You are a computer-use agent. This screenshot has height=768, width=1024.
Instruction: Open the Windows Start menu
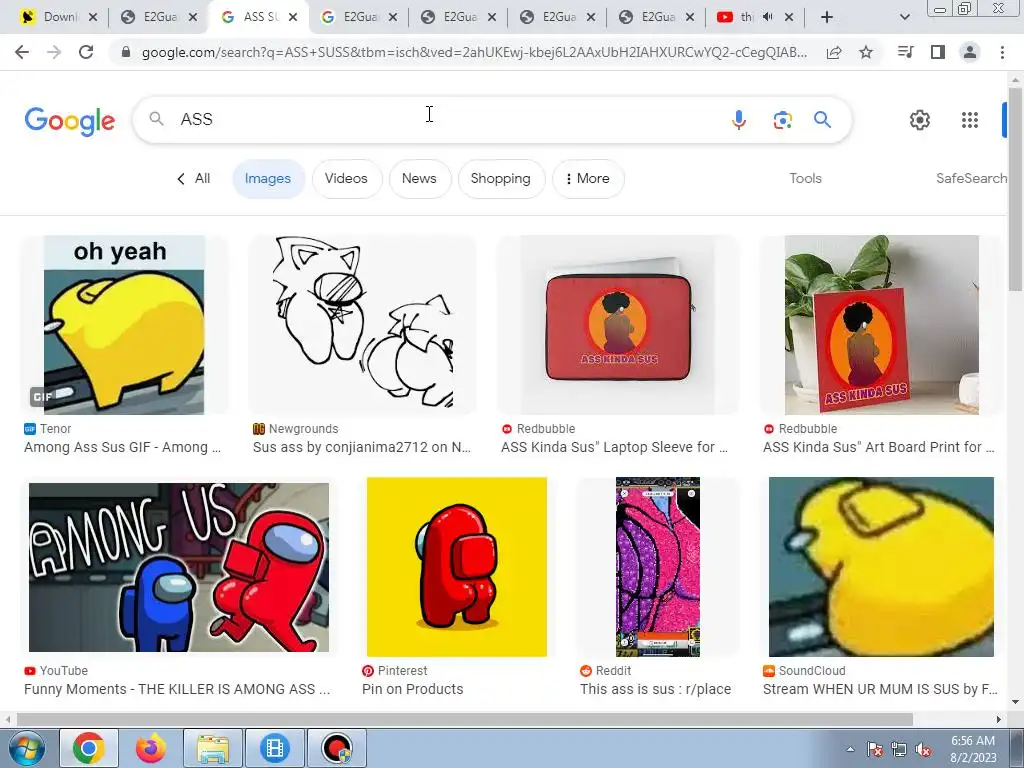tap(27, 748)
